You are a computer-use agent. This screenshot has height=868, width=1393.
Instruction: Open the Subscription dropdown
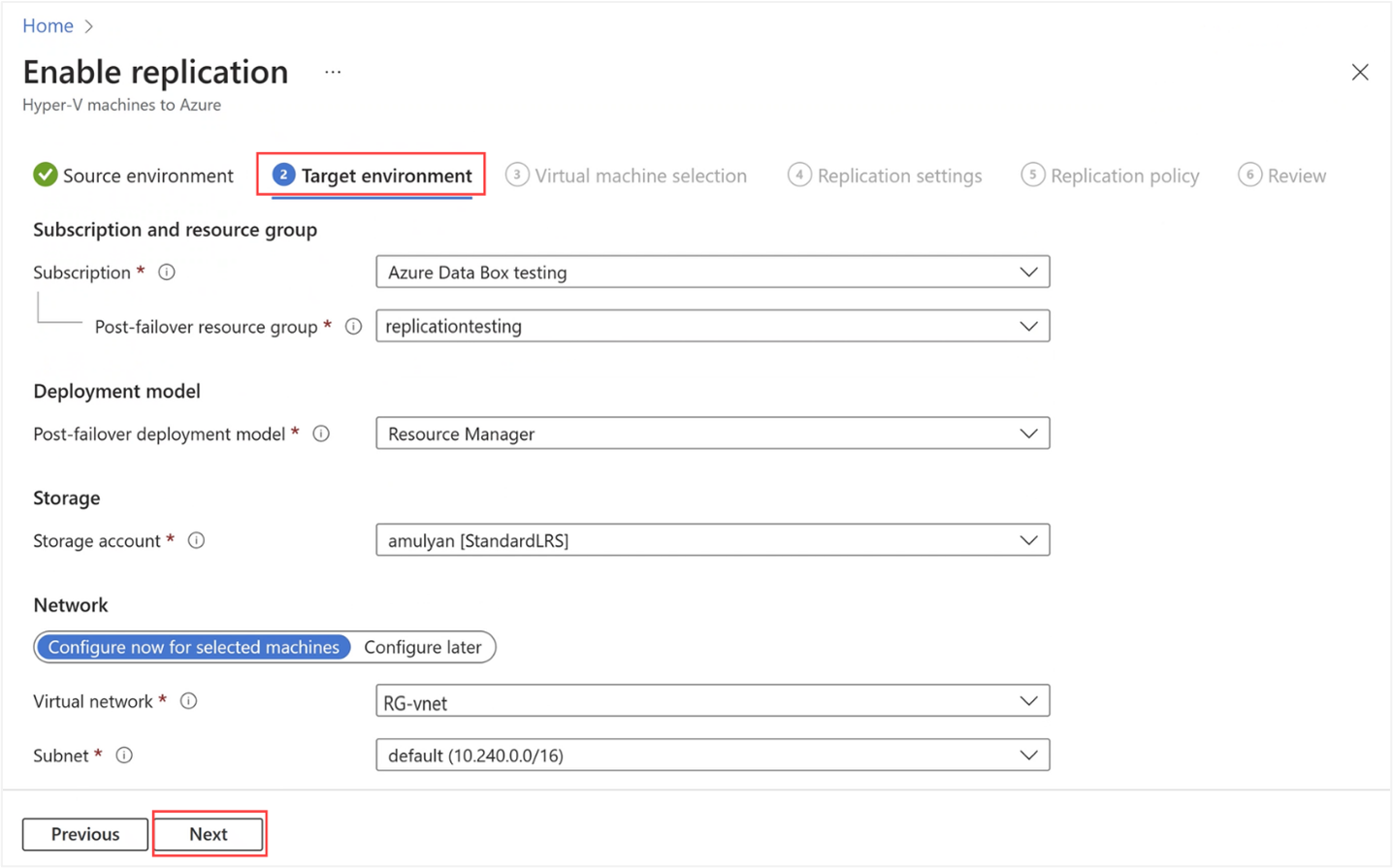point(713,273)
